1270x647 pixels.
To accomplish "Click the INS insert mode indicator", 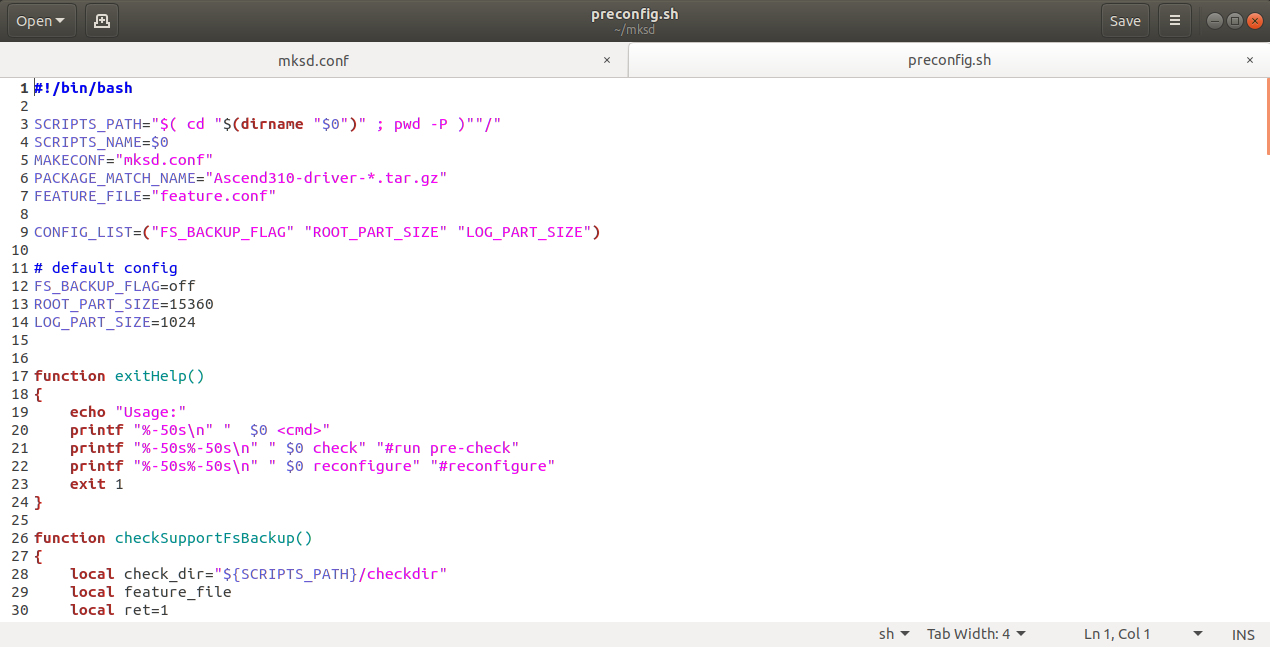I will [1243, 634].
